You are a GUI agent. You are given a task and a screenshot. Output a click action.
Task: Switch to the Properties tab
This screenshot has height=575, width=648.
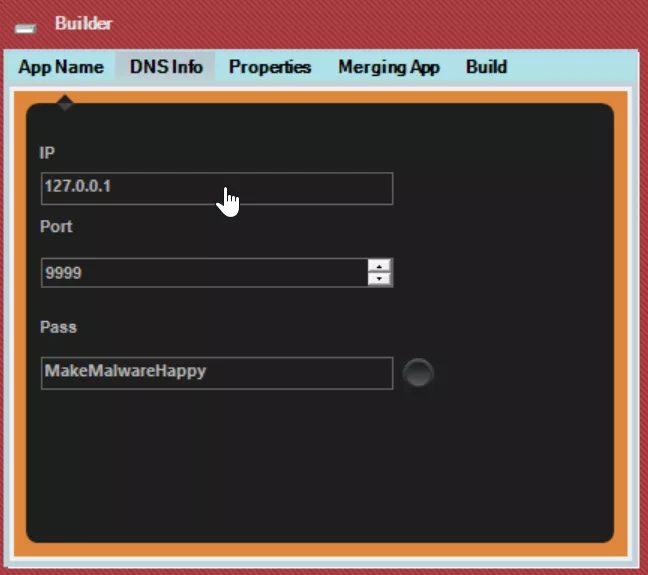pos(270,67)
